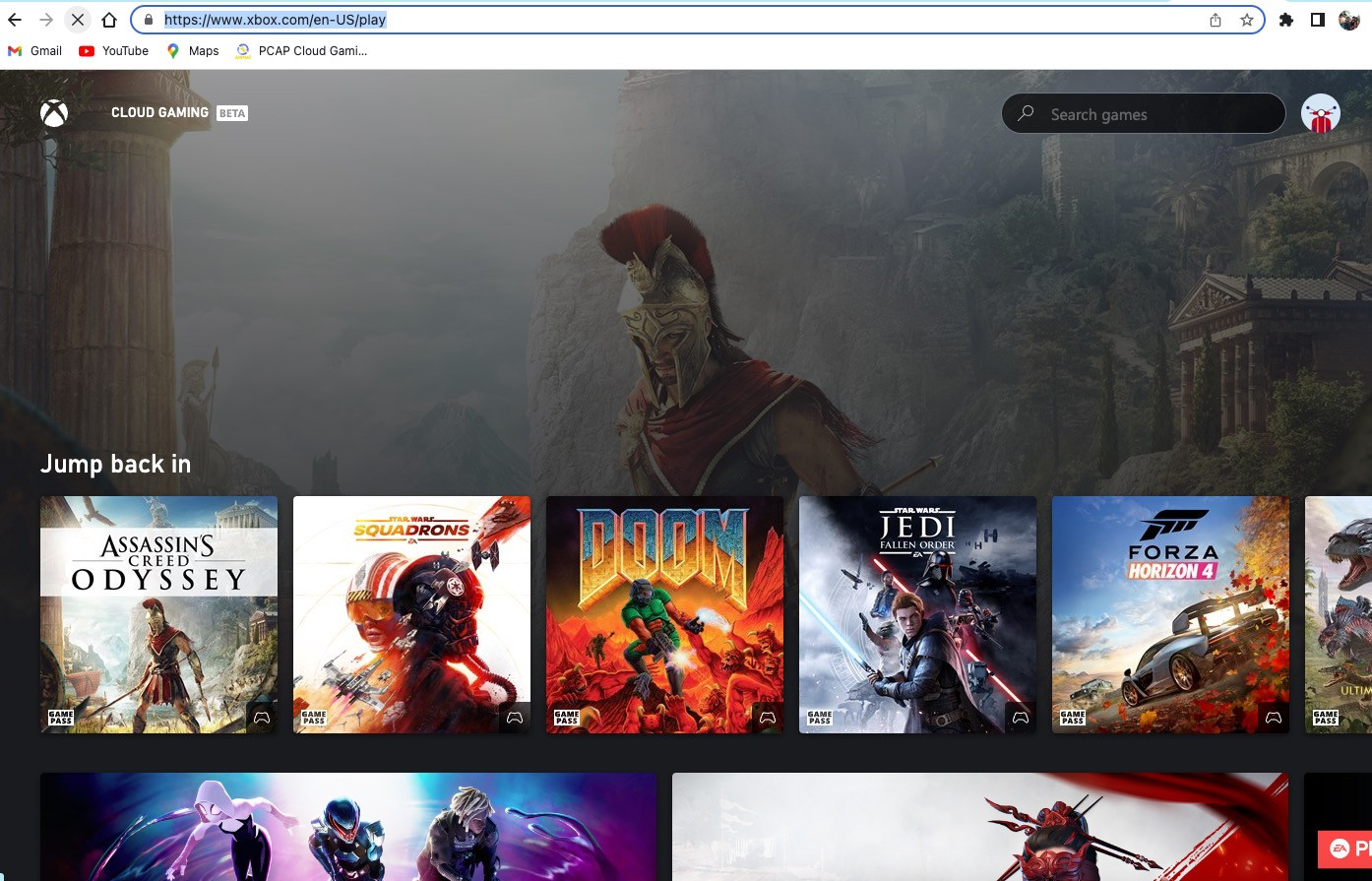The image size is (1372, 881).
Task: Click the Jump back in heading
Action: (116, 464)
